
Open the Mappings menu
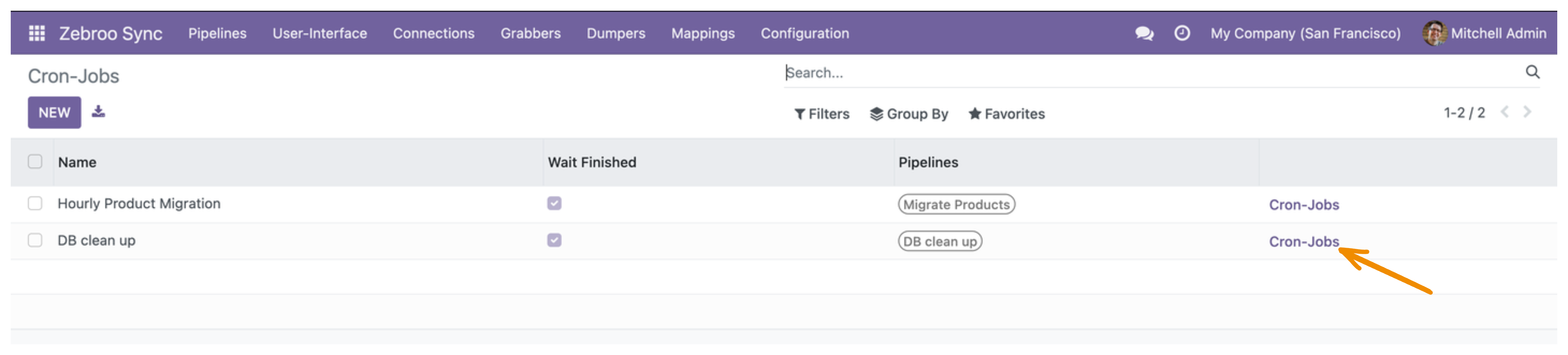tap(703, 34)
